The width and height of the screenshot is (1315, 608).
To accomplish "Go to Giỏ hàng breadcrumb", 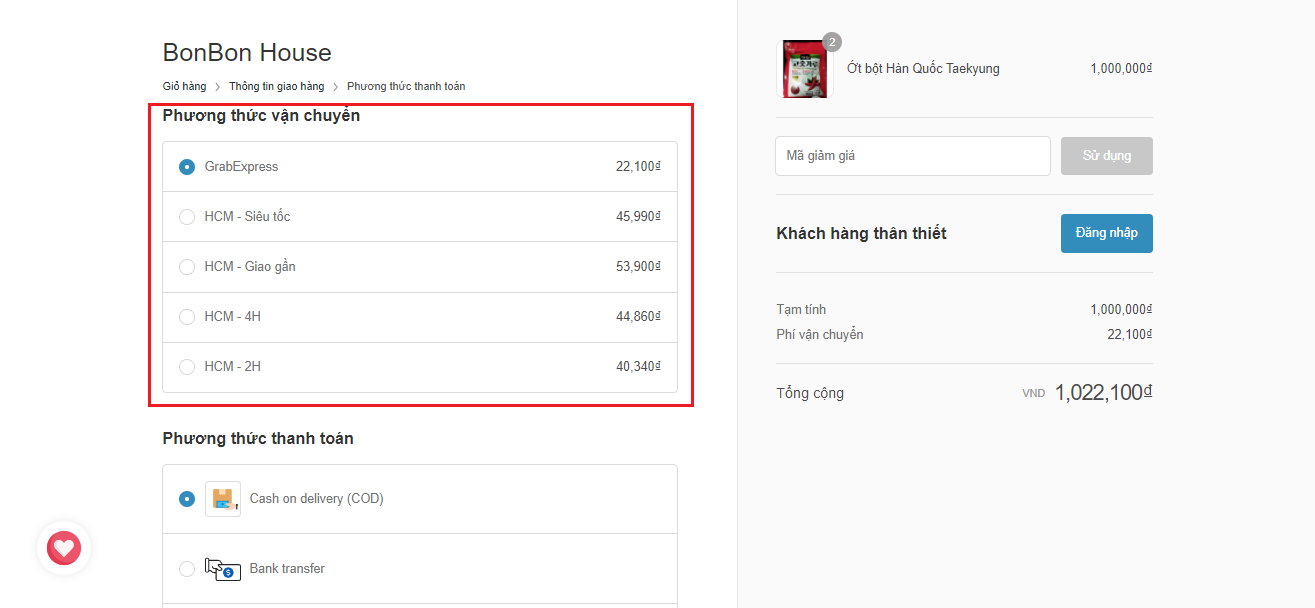I will [x=184, y=86].
